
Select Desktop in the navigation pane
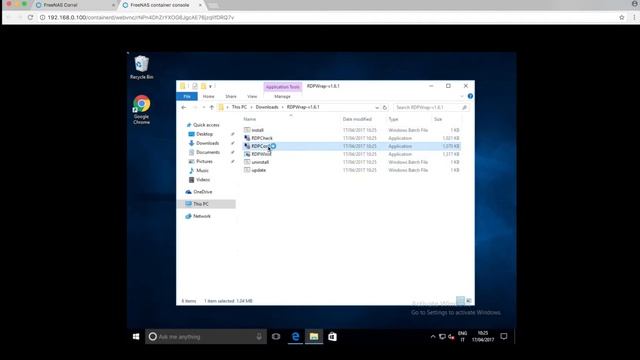(204, 134)
